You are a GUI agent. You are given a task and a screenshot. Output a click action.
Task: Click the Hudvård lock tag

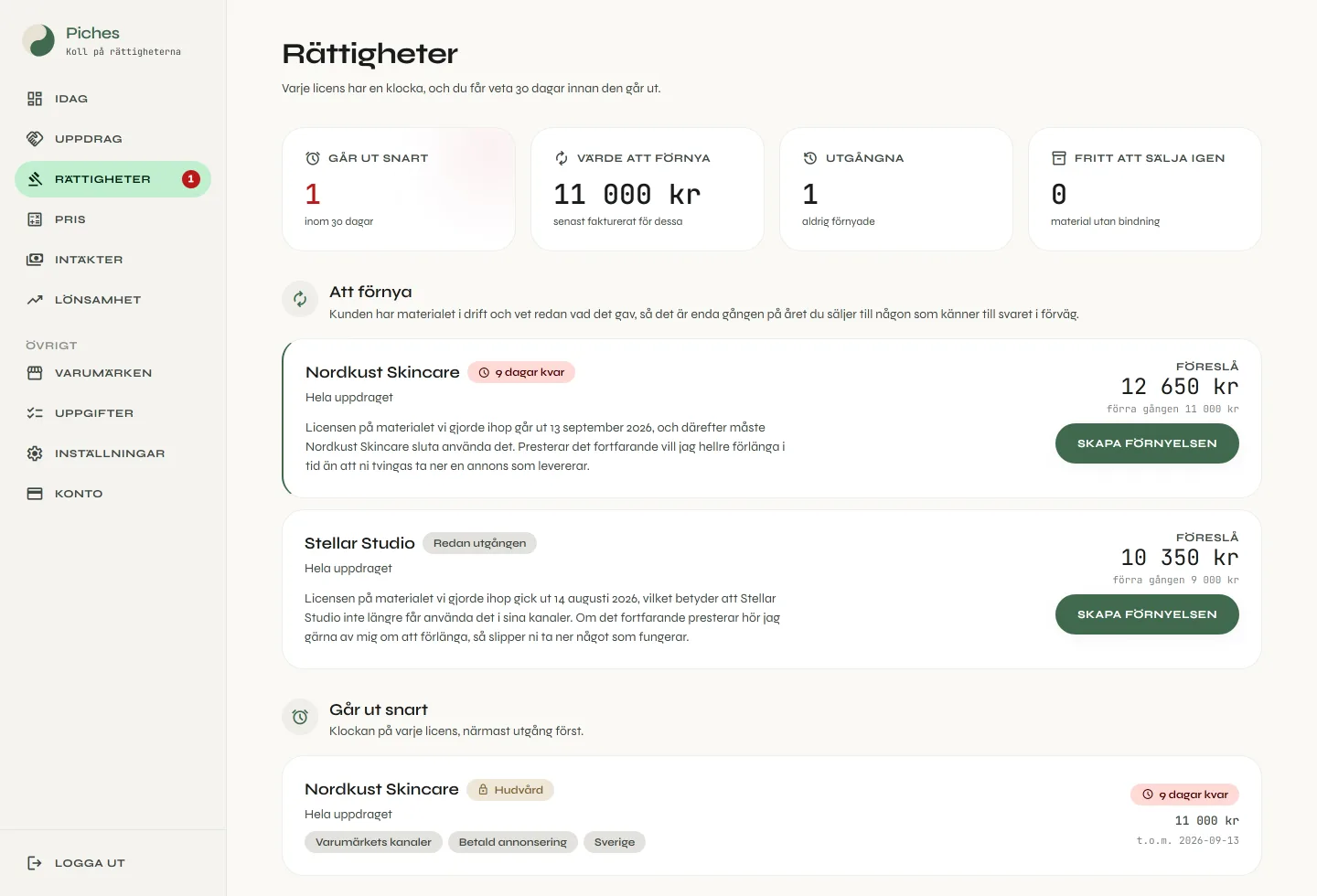point(510,790)
